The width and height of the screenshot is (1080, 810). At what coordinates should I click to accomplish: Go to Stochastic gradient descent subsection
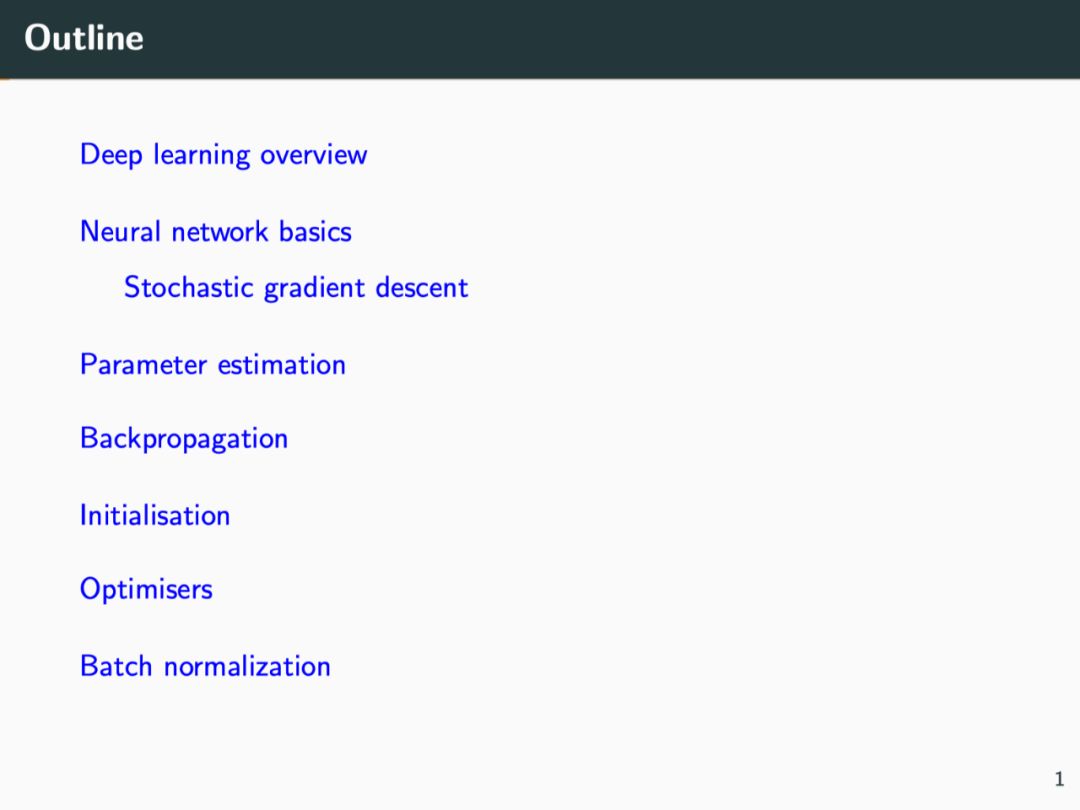295,288
